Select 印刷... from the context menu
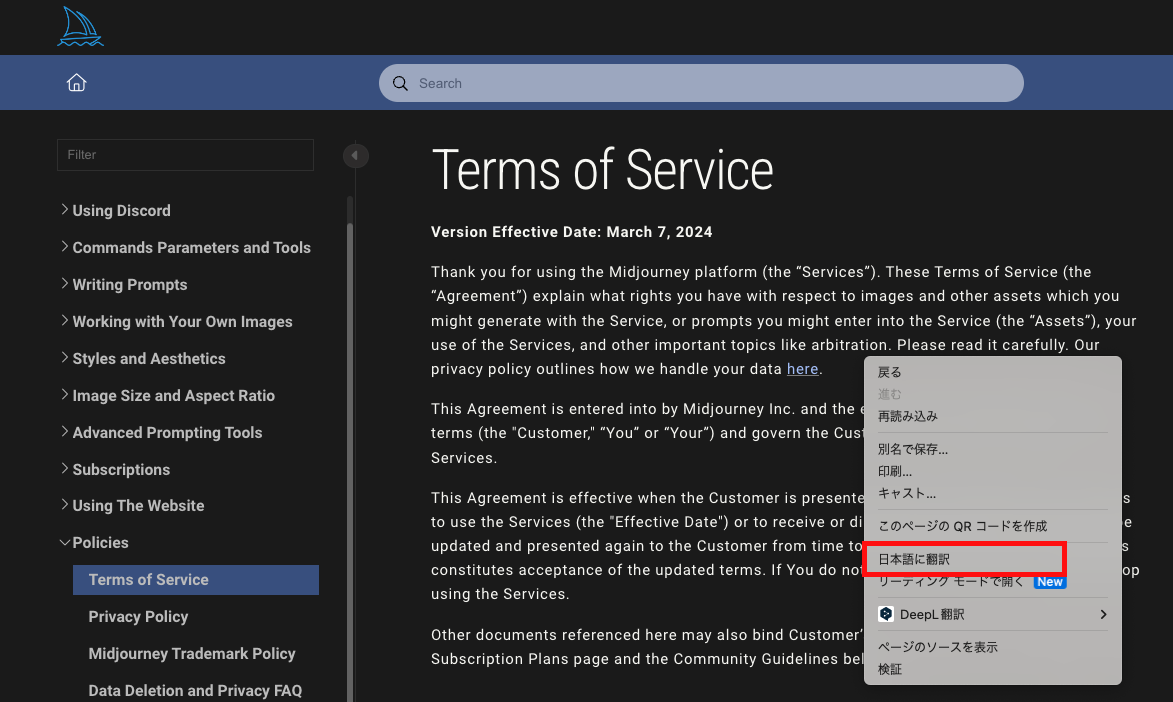 click(x=895, y=471)
